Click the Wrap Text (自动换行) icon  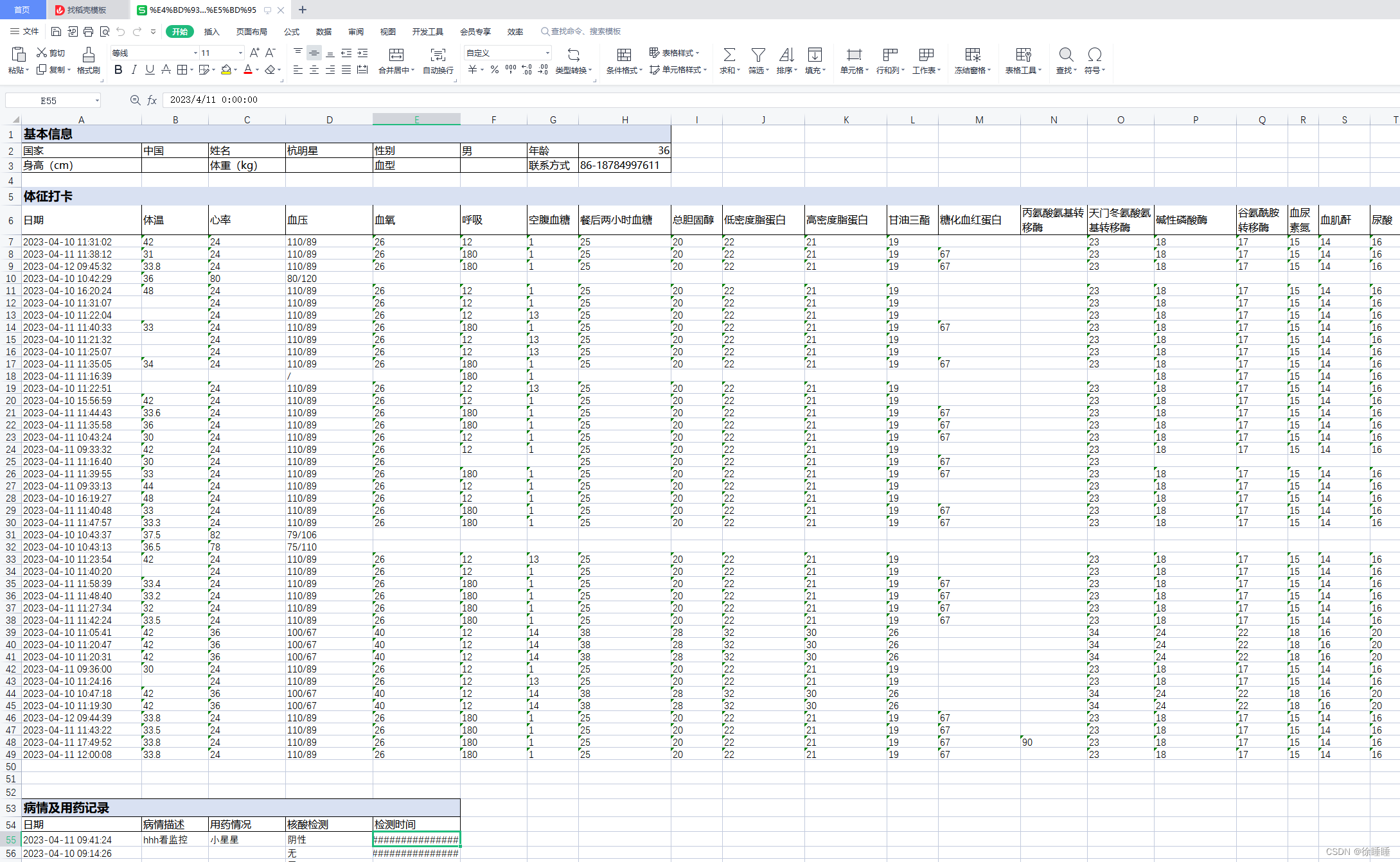[438, 55]
